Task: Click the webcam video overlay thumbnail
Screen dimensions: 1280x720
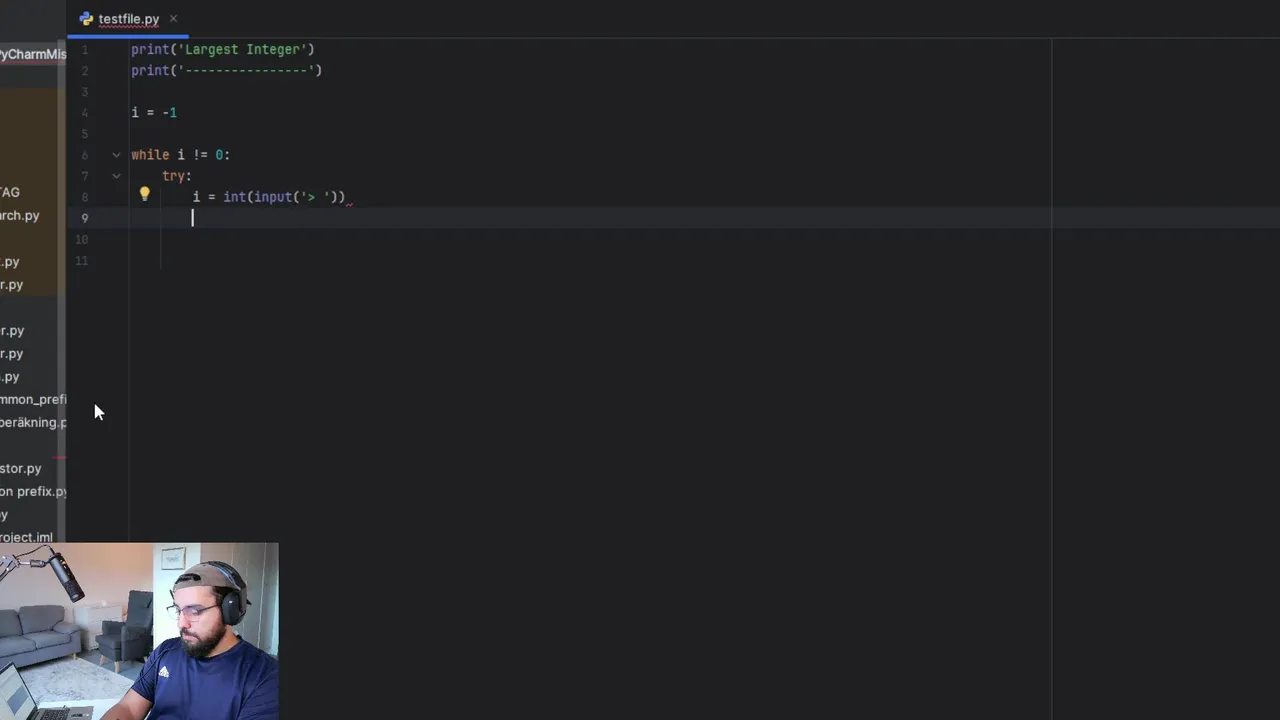Action: click(x=139, y=631)
